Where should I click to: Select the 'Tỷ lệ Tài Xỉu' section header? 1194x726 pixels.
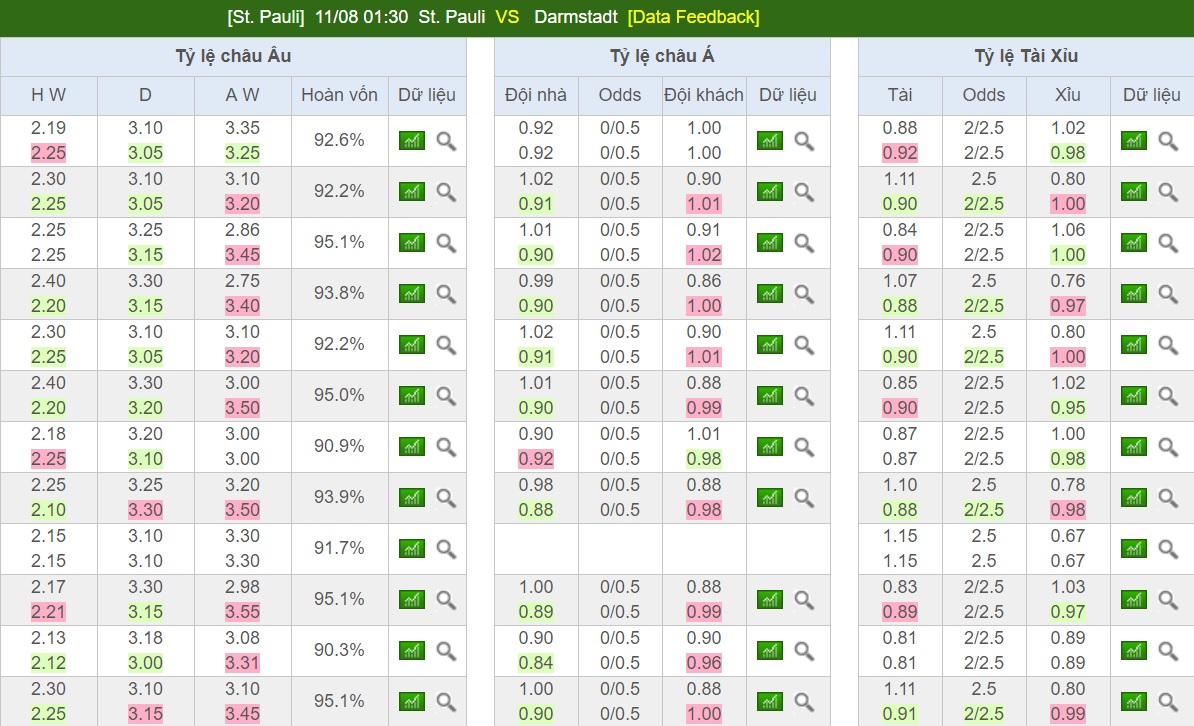coord(1026,56)
